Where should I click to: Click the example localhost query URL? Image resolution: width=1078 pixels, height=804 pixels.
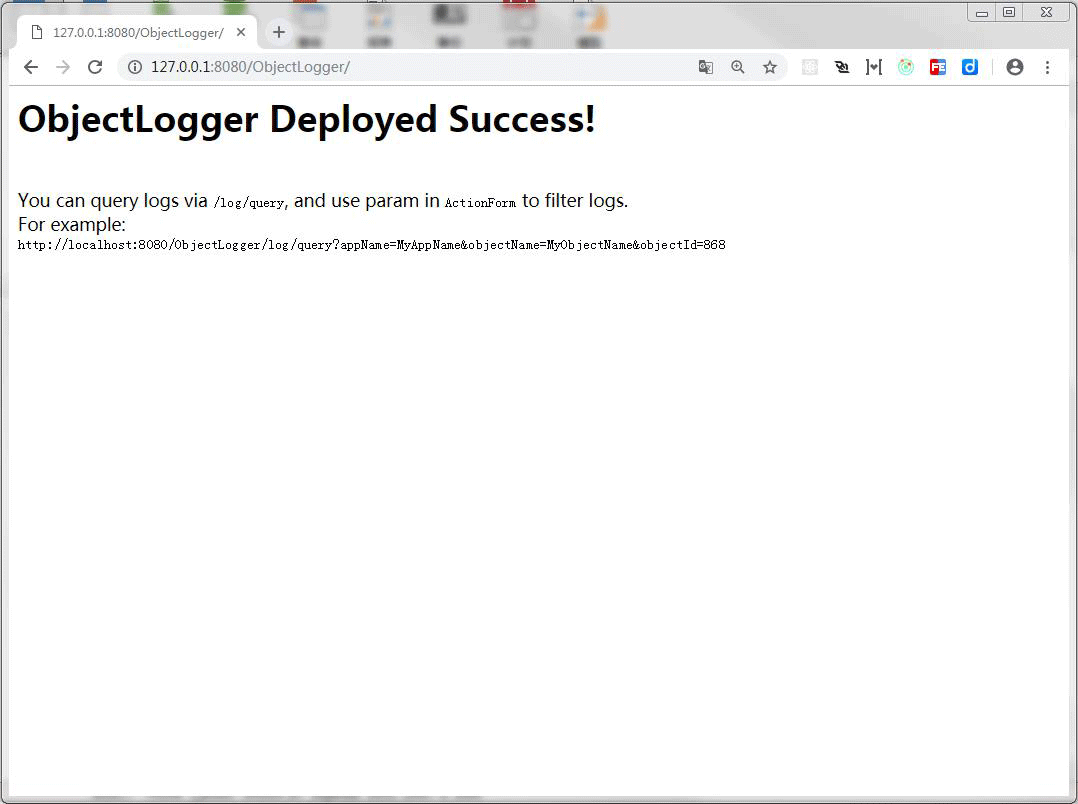[371, 245]
